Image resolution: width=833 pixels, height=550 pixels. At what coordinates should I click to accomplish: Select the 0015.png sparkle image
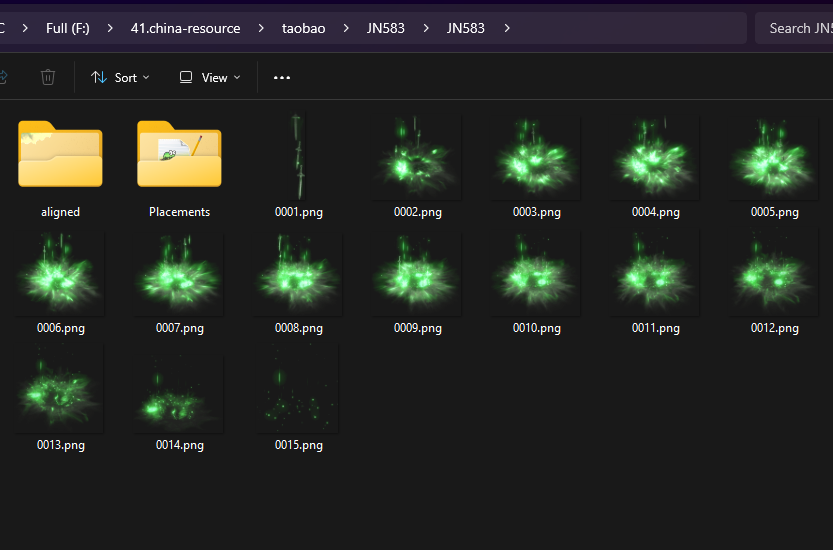[298, 390]
